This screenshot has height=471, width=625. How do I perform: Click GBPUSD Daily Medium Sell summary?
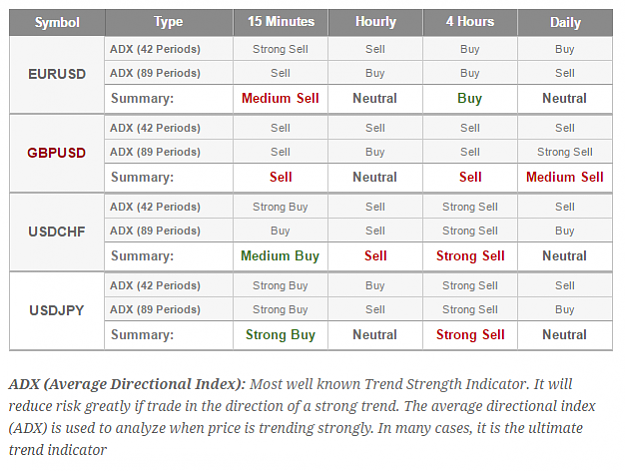tap(565, 177)
